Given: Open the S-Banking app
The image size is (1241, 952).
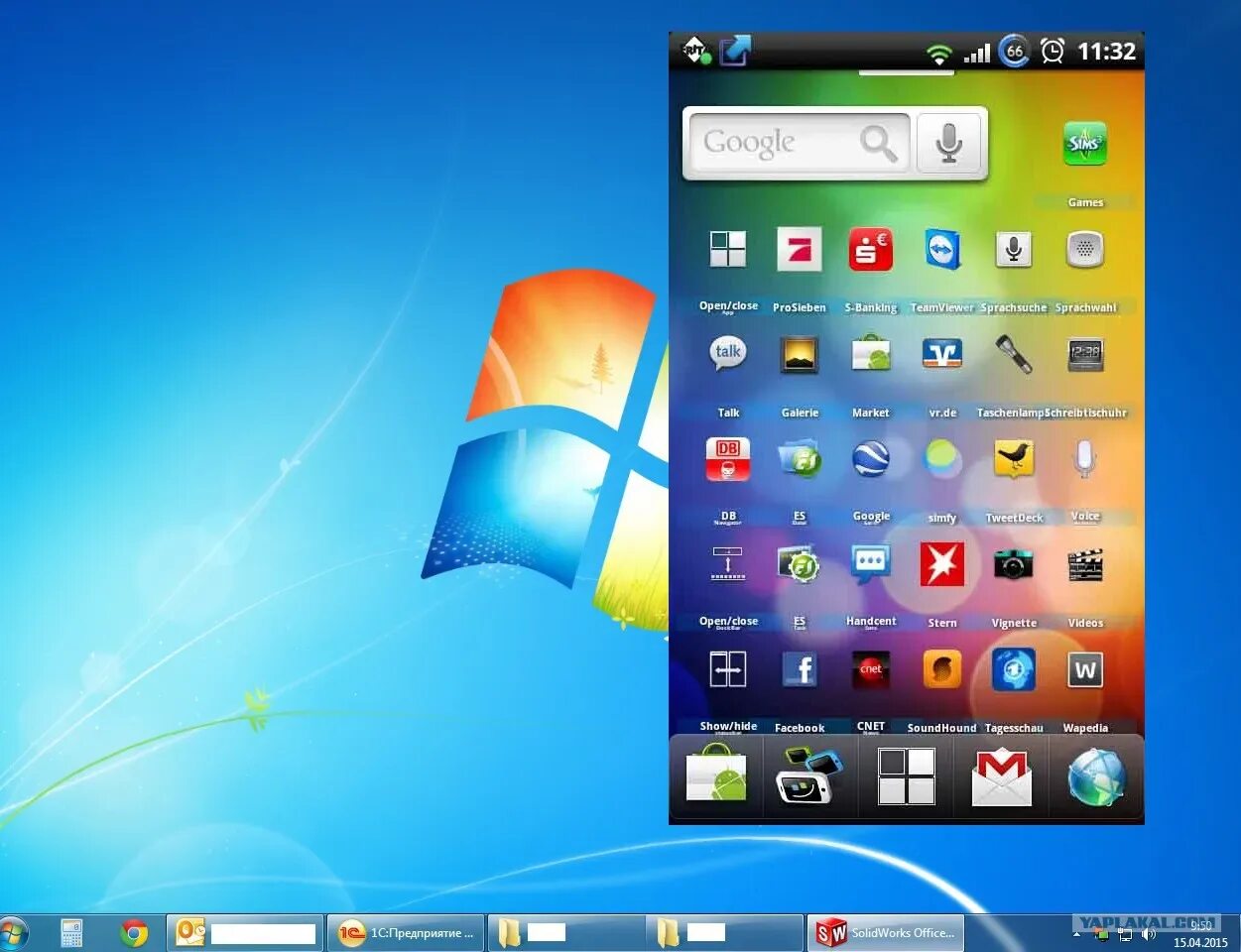Looking at the screenshot, I should (x=871, y=250).
